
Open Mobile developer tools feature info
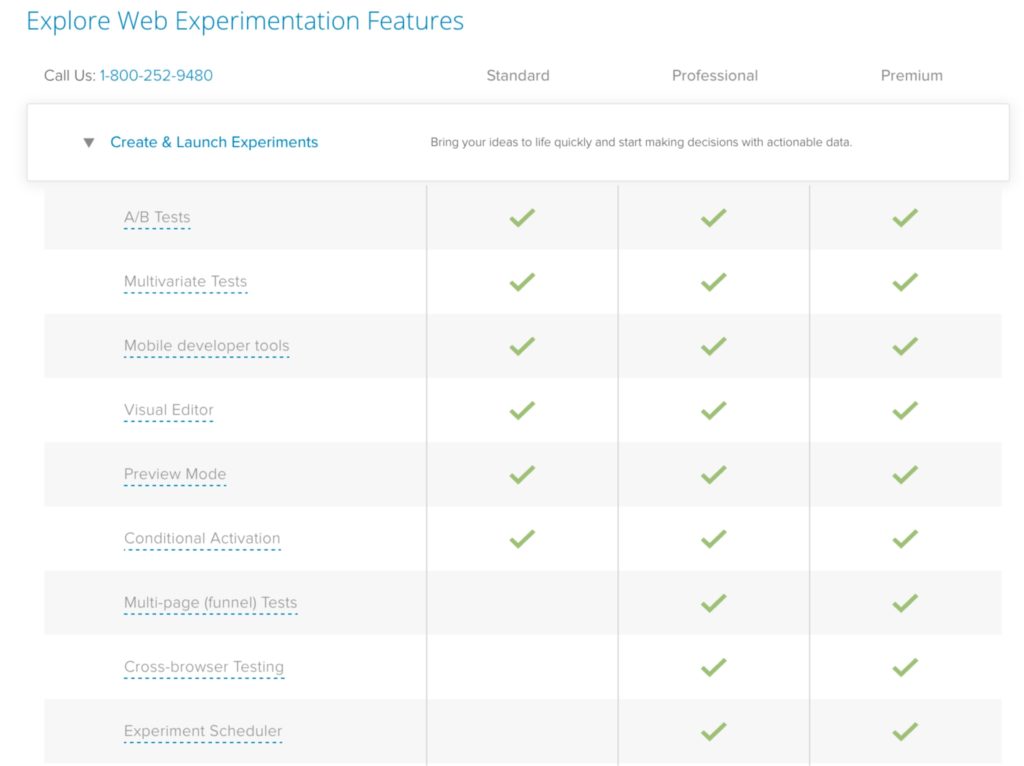(x=206, y=346)
